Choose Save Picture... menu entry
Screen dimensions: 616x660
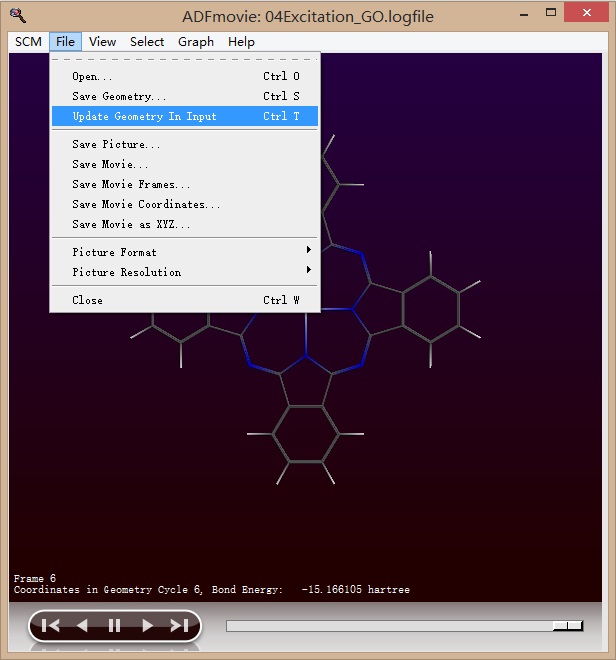coord(184,144)
